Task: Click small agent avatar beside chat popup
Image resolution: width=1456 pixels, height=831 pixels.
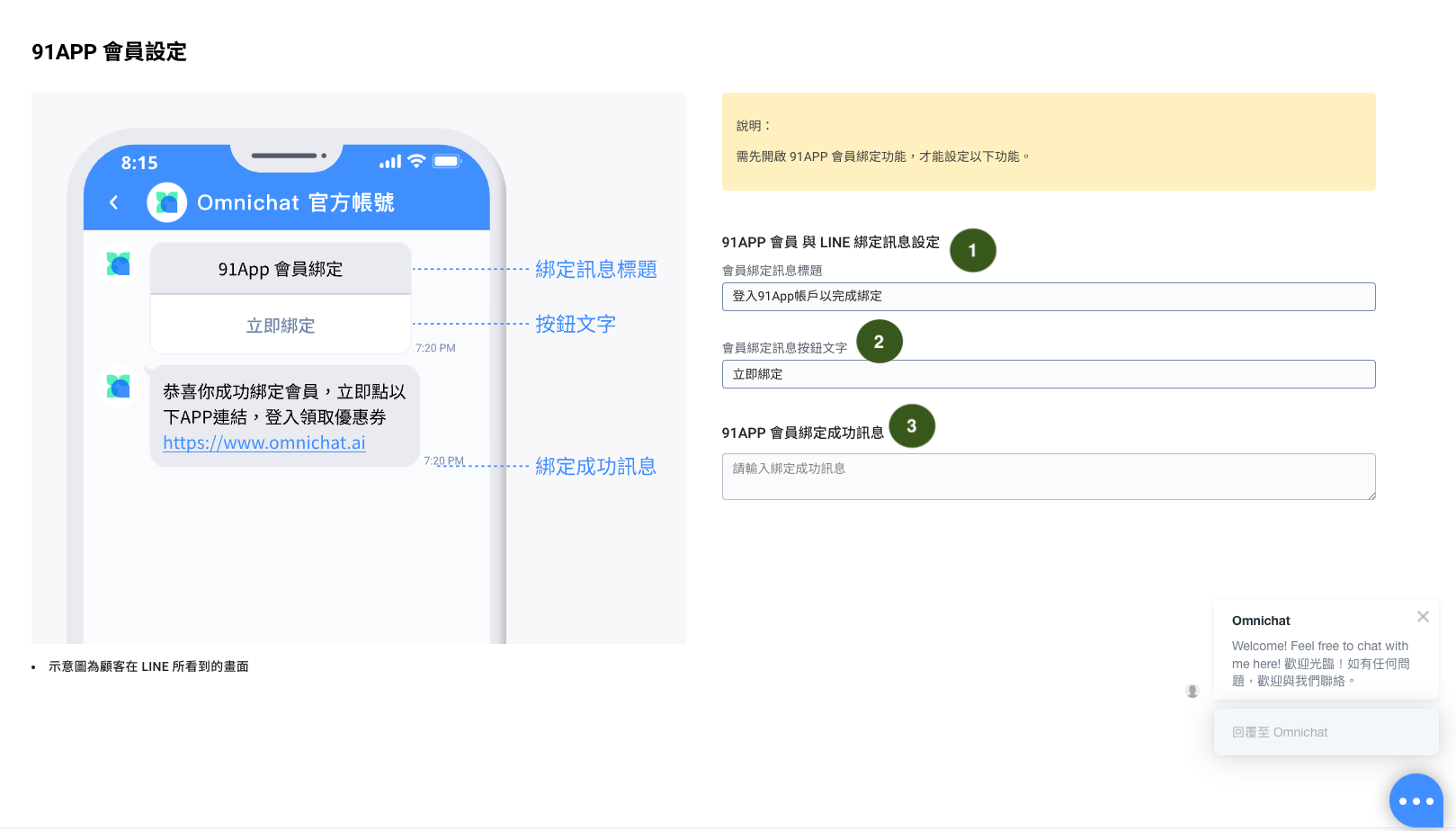Action: [1192, 691]
